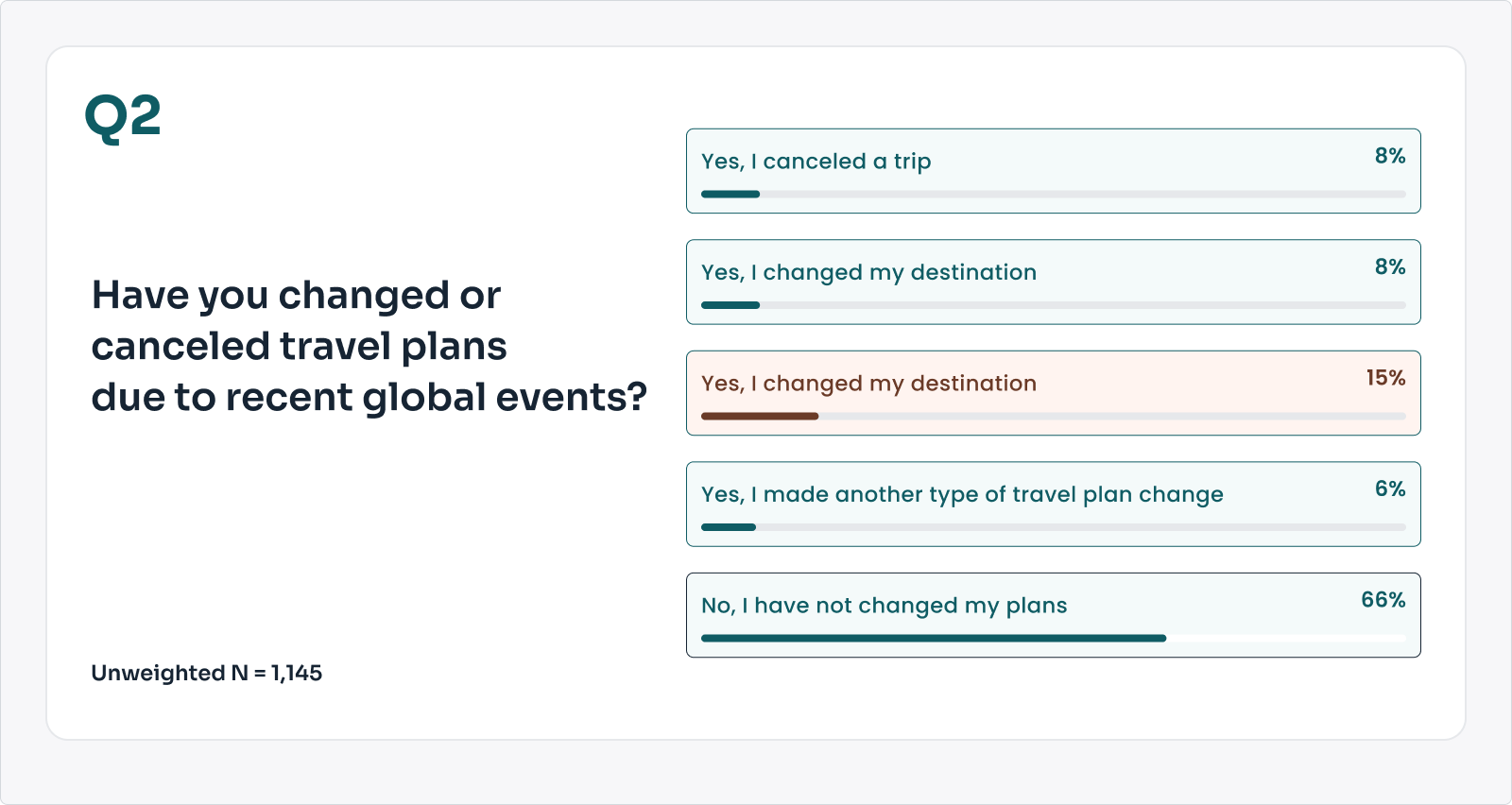Select the highlighted "Yes, I changed my destination" label
The image size is (1512, 805).
(x=868, y=384)
